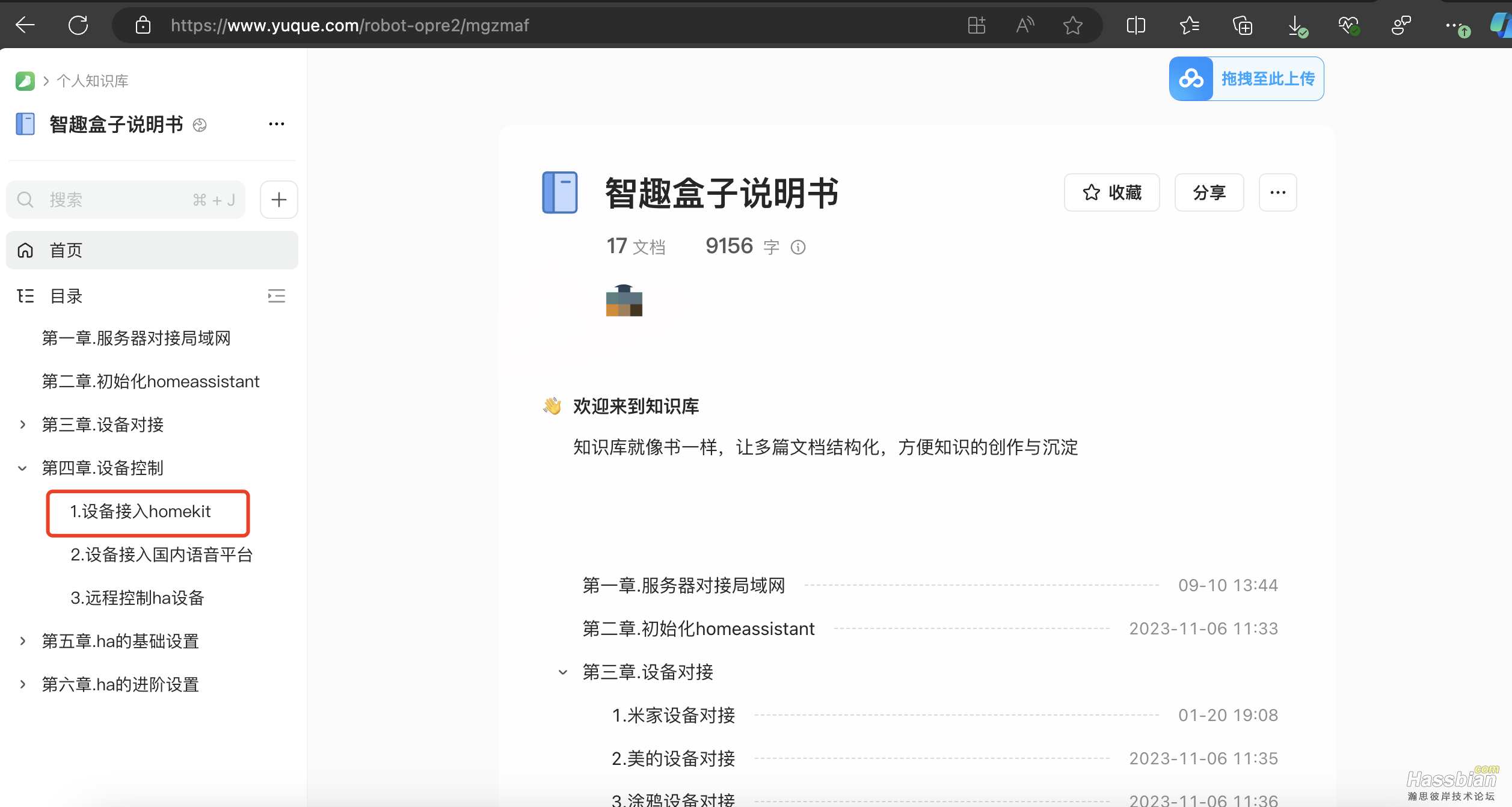
Task: Open 第二章.初始化homeassistant in sidebar
Action: (150, 381)
